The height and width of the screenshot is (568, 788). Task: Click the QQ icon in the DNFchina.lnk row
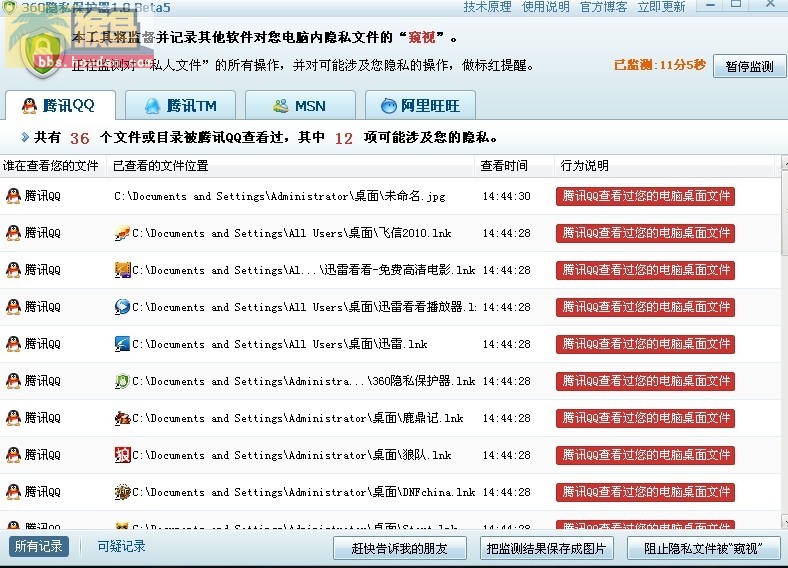pyautogui.click(x=13, y=492)
